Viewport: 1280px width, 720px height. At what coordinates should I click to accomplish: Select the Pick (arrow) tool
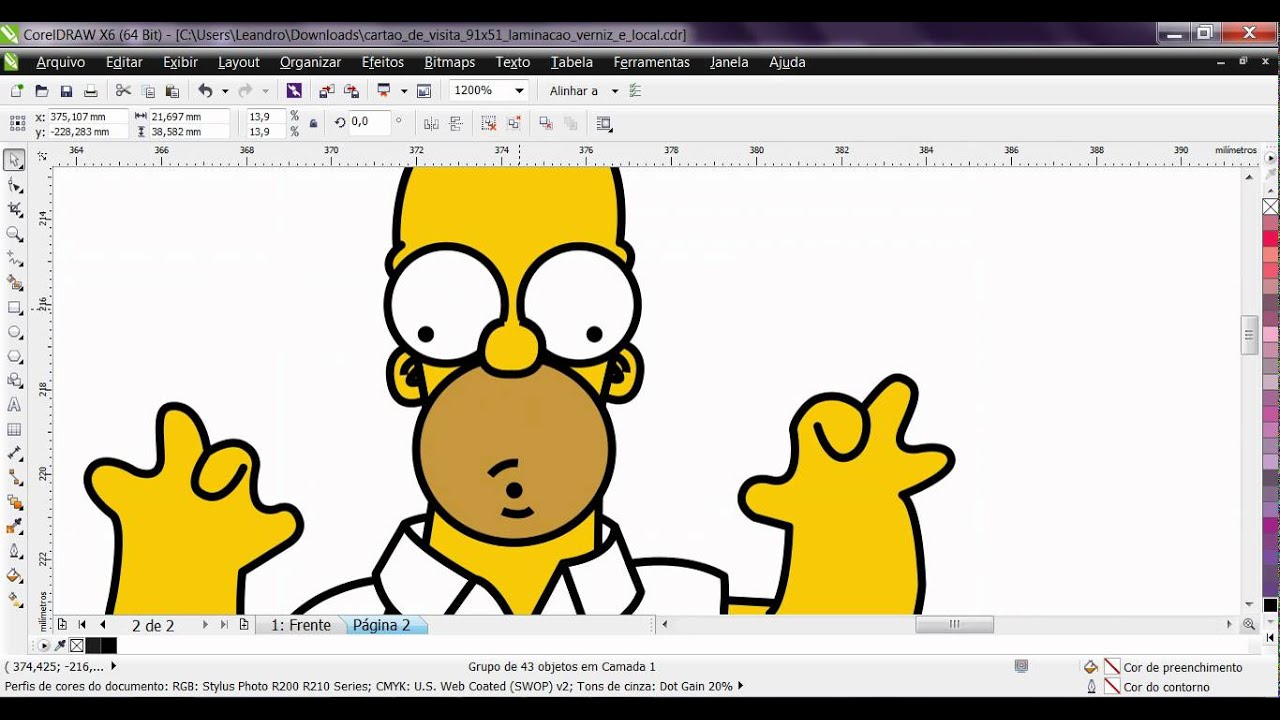click(14, 160)
